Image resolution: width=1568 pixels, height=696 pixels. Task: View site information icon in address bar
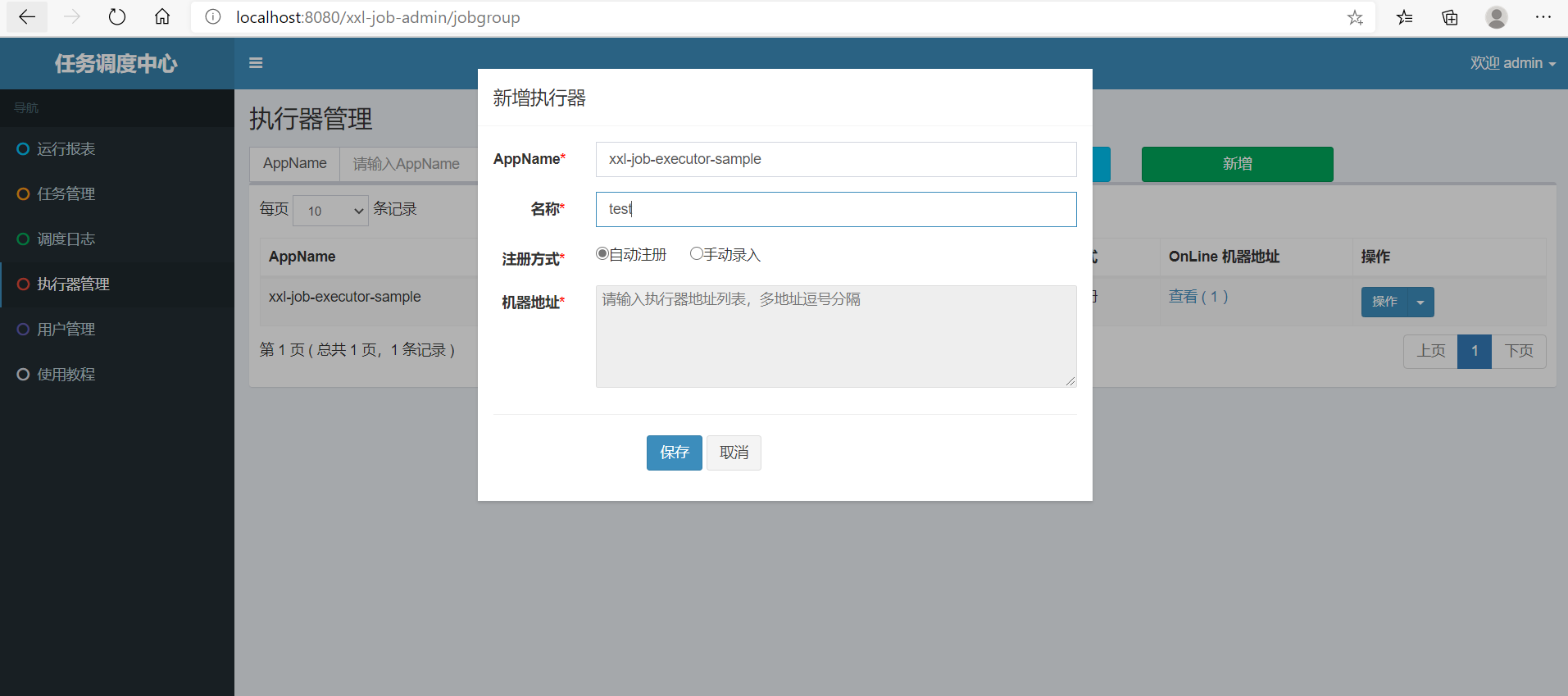click(213, 17)
